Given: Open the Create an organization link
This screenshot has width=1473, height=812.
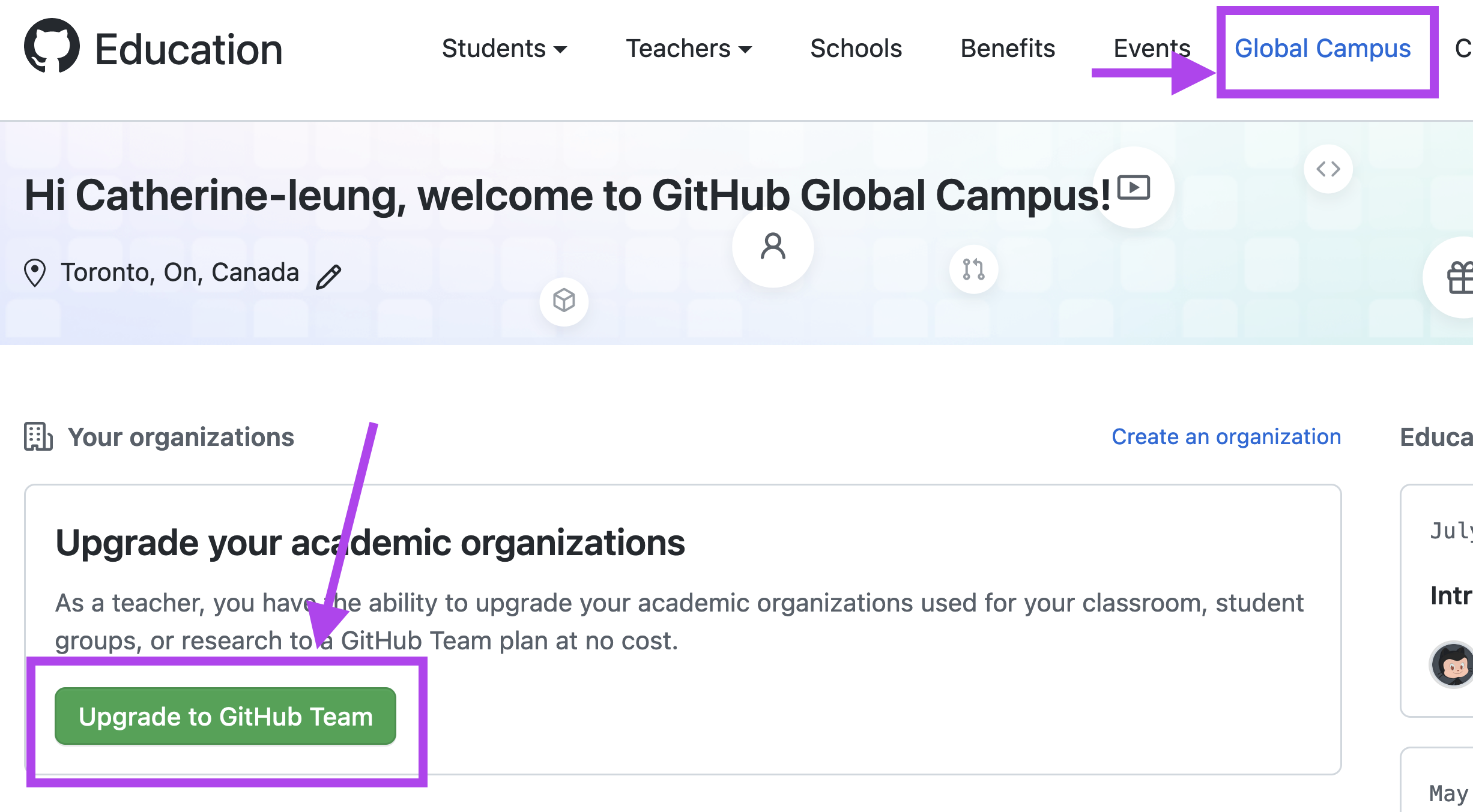Looking at the screenshot, I should point(1226,436).
